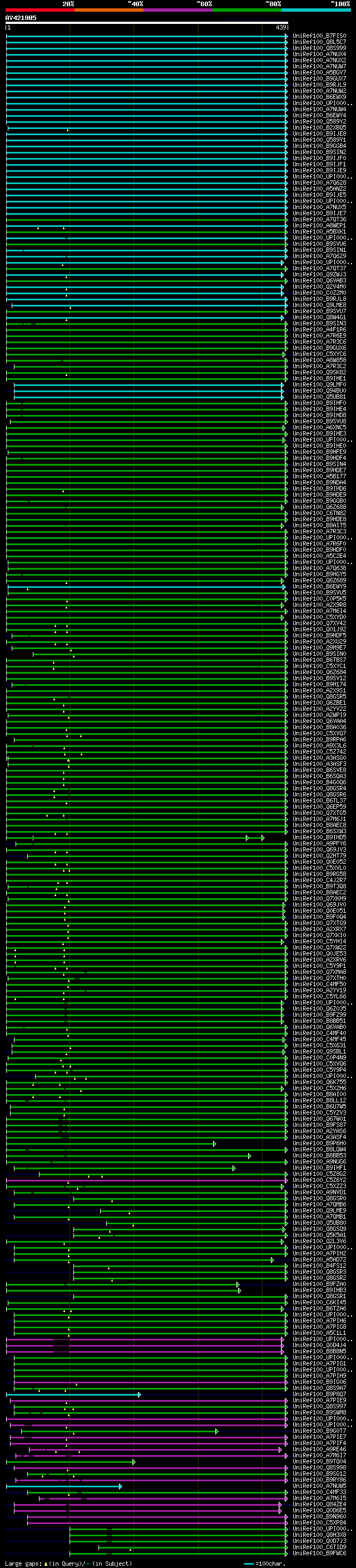Viewport: 356px width, 1568px height.
Task: Click the cyan ~100% identity legend segment
Action: 316,10
